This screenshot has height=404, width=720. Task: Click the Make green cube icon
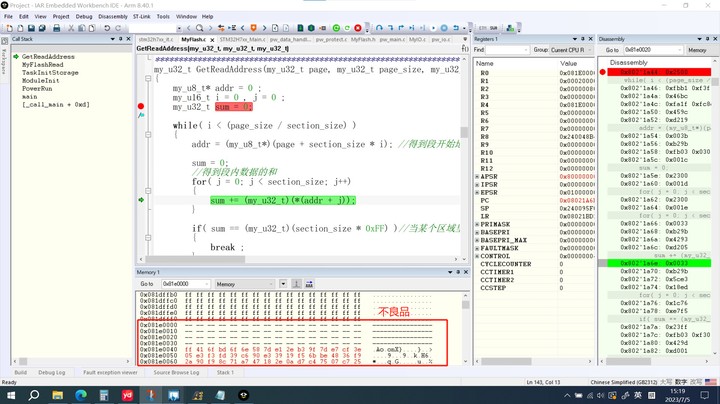tap(311, 28)
